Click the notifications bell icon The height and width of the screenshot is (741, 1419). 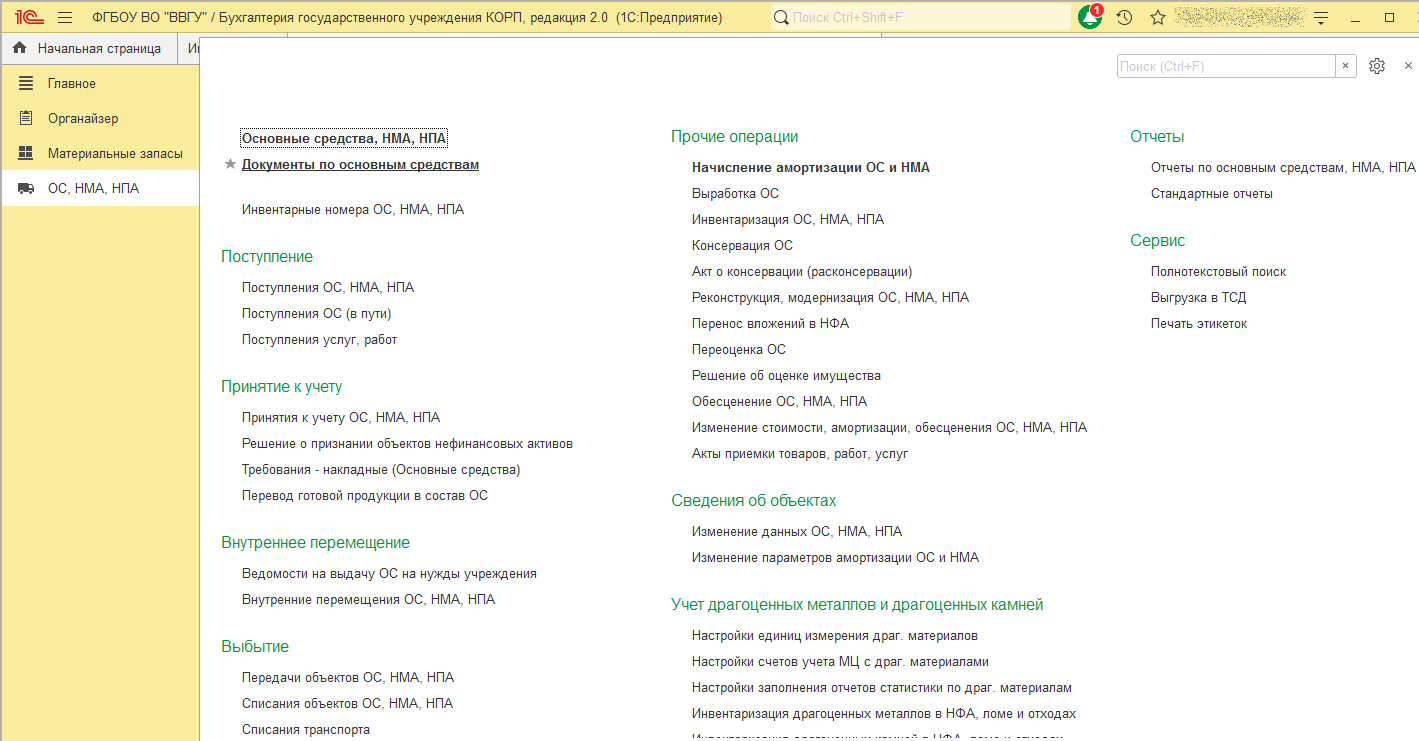pyautogui.click(x=1090, y=17)
